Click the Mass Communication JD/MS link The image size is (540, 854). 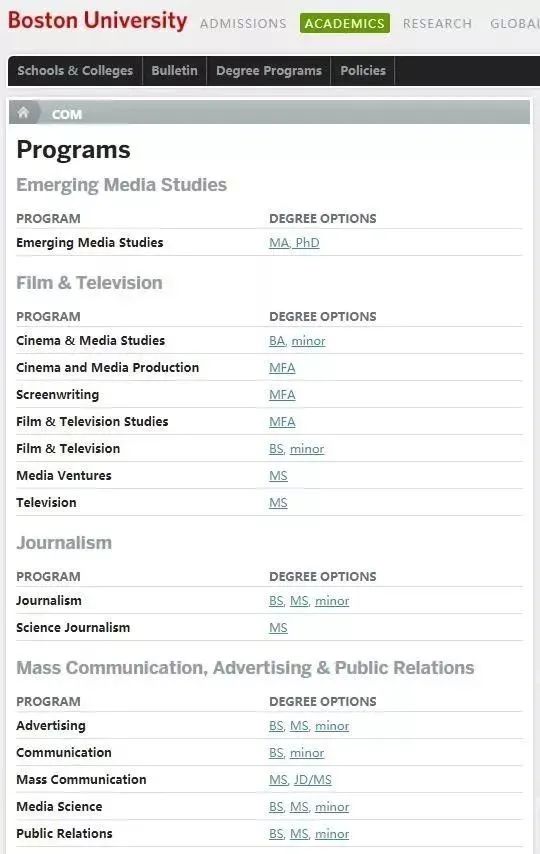tap(313, 780)
